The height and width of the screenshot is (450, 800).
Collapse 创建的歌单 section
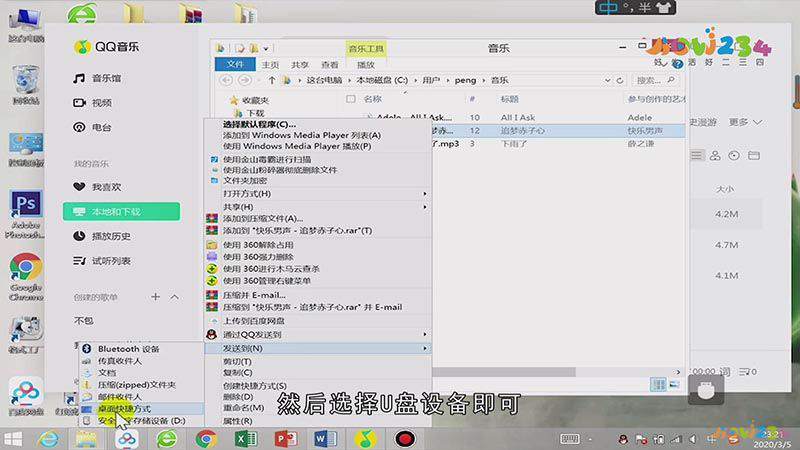click(x=174, y=296)
